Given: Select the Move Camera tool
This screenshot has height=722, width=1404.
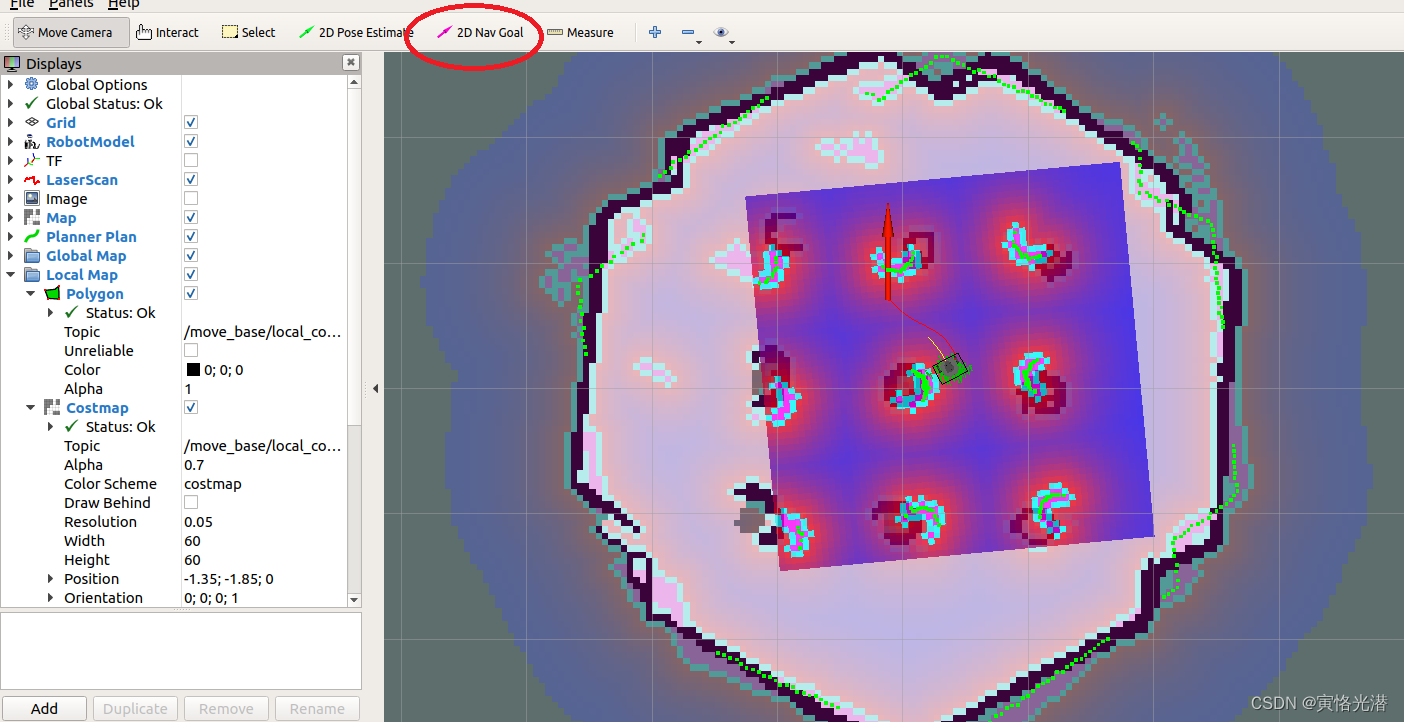Looking at the screenshot, I should [x=71, y=32].
